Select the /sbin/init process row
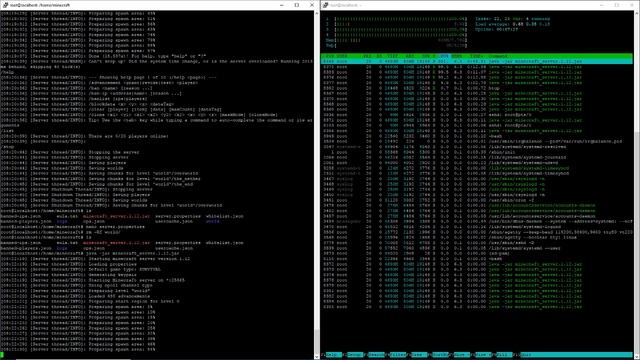640x360 pixels. click(x=477, y=152)
